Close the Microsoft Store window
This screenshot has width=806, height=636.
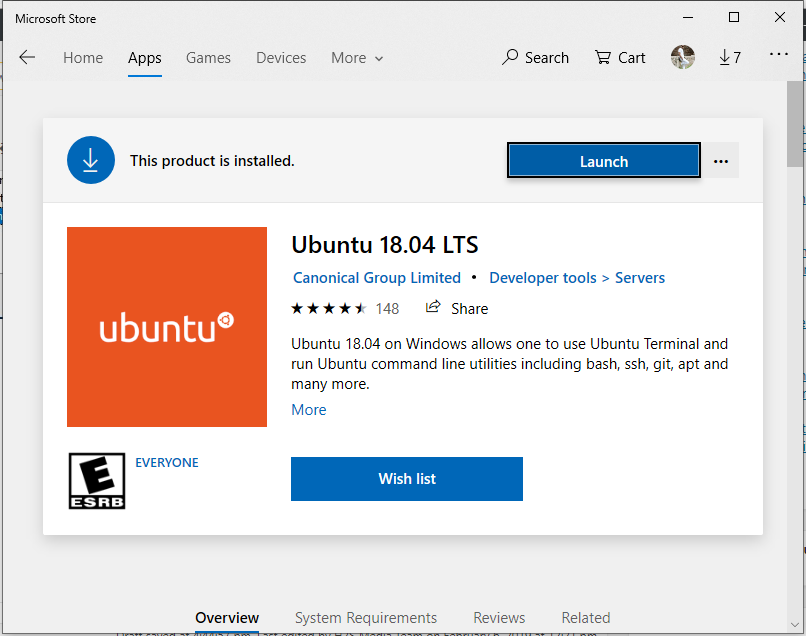click(779, 17)
